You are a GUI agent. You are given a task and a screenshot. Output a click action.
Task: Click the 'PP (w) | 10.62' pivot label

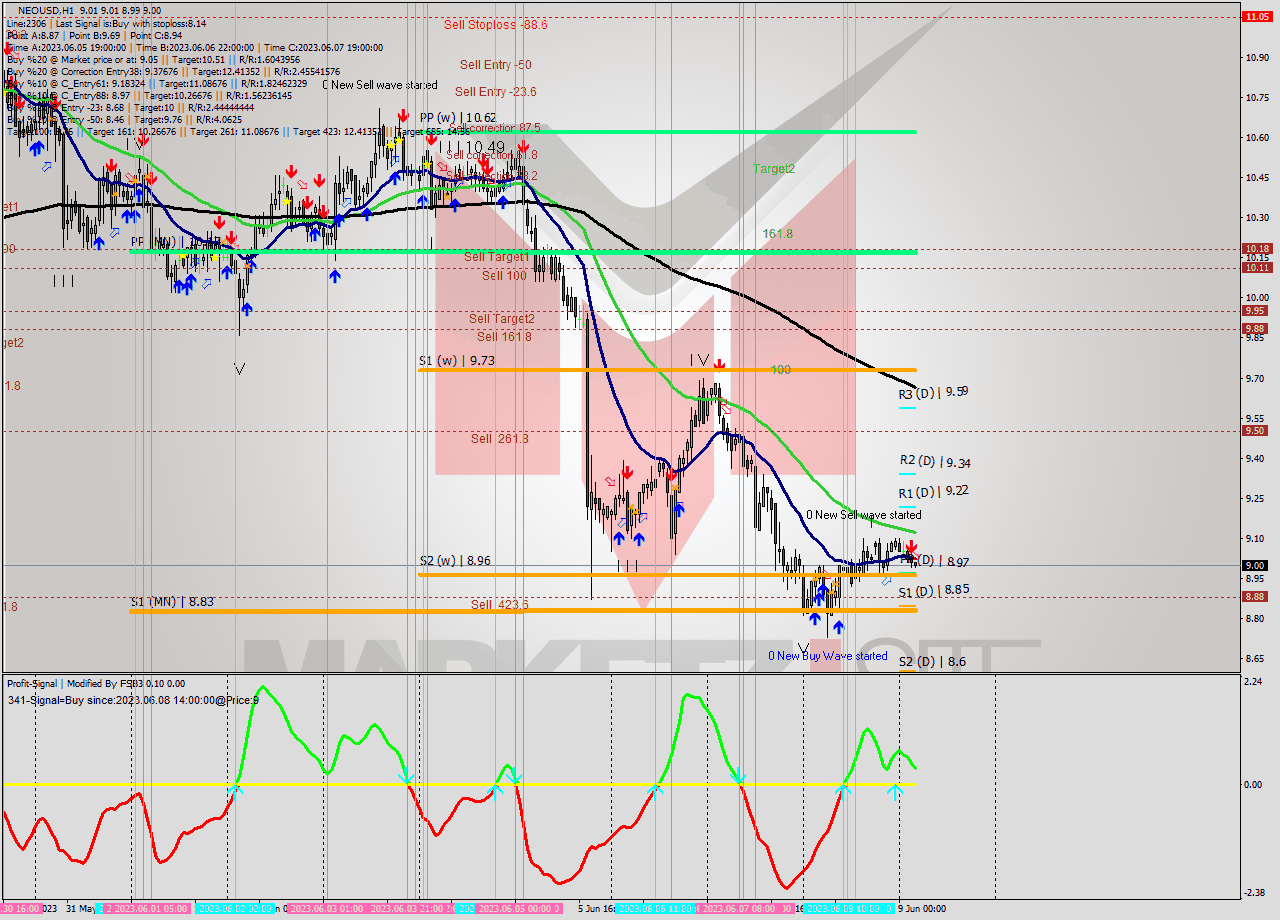tap(458, 117)
